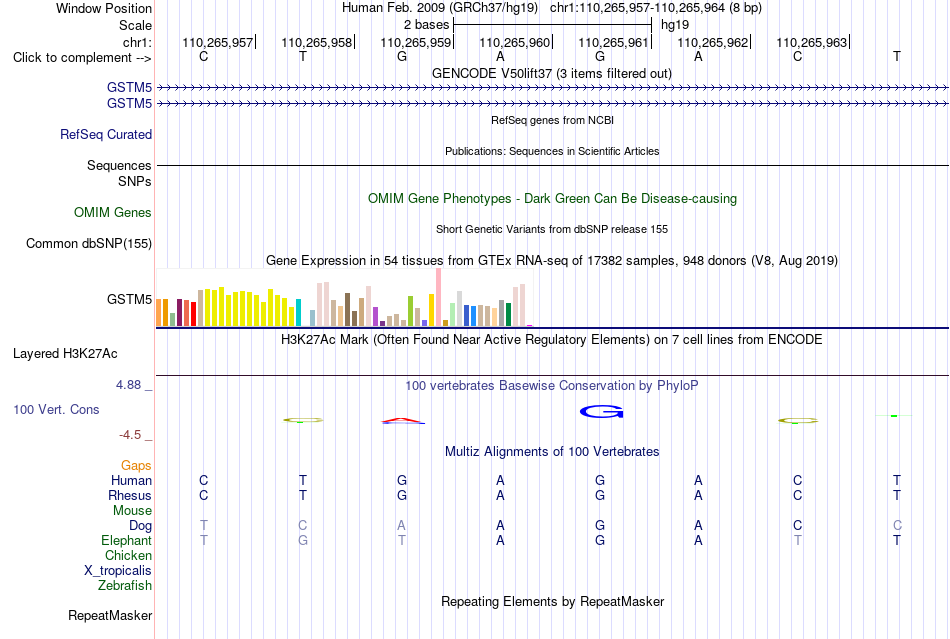Select the Zebrafish species row label

click(x=125, y=586)
